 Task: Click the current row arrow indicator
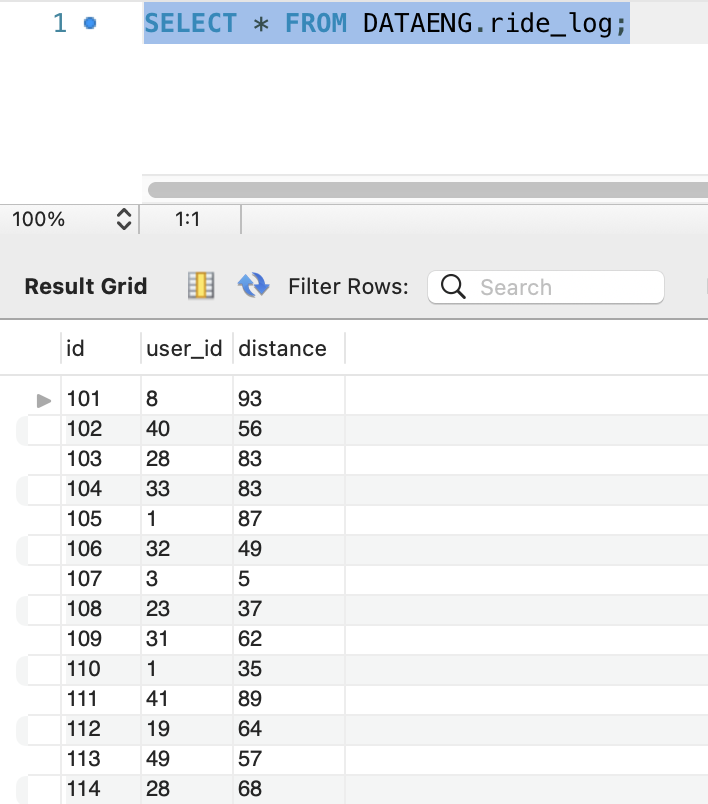(44, 400)
